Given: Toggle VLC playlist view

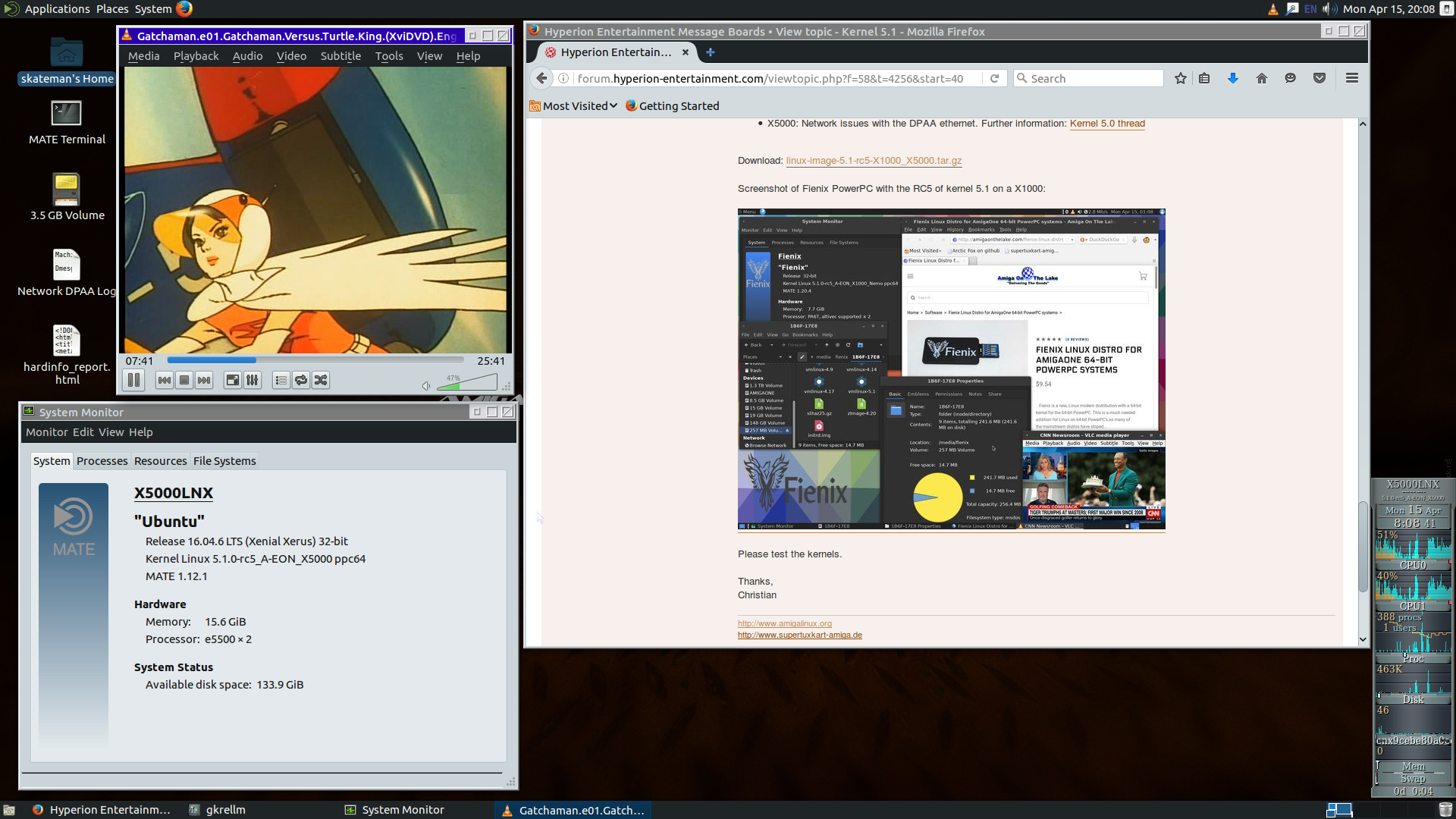Looking at the screenshot, I should tap(281, 381).
